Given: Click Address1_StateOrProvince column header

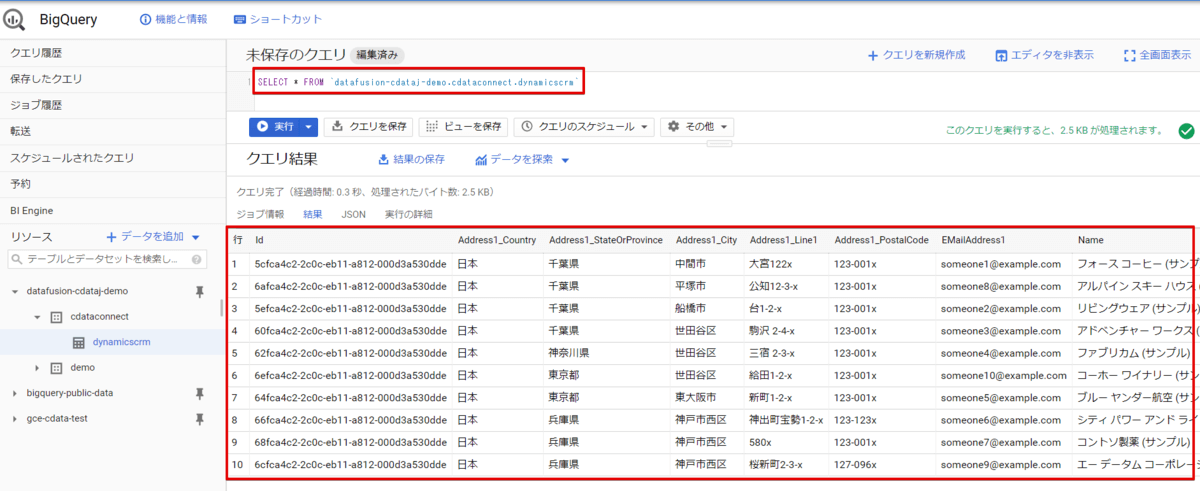Looking at the screenshot, I should click(606, 240).
